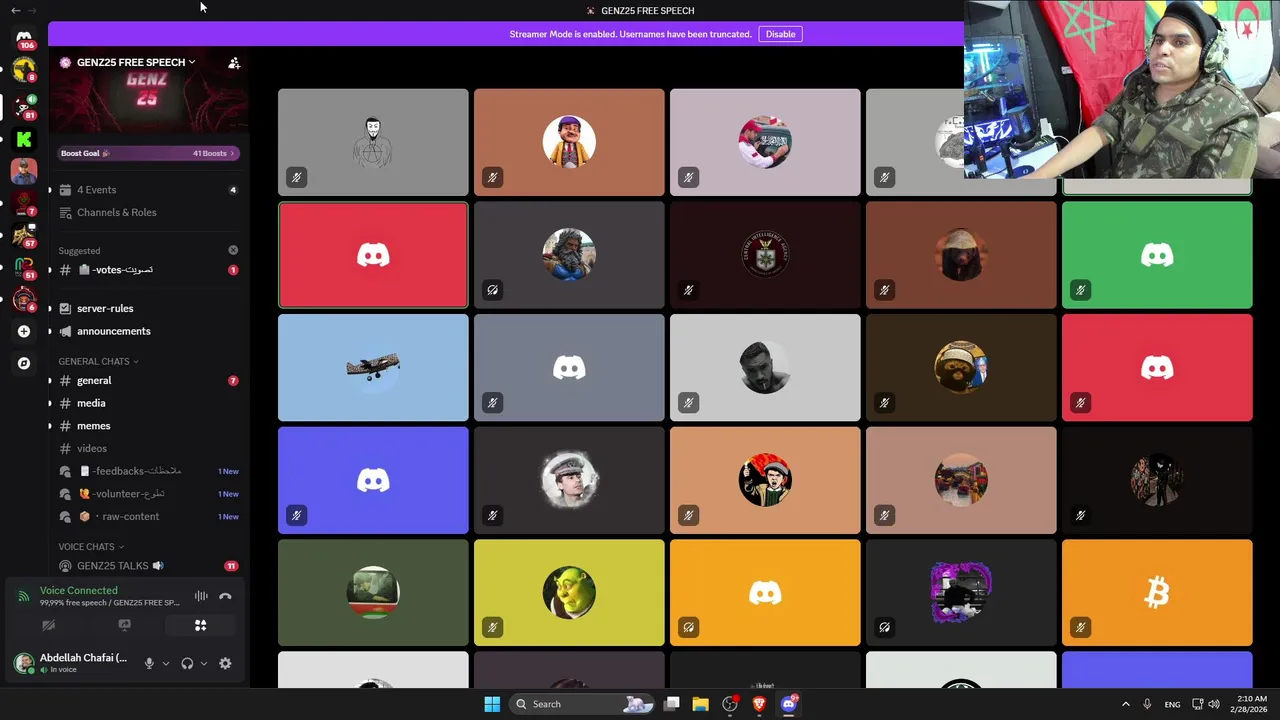Open the raw-content channel
This screenshot has height=720, width=1280.
tap(148, 516)
